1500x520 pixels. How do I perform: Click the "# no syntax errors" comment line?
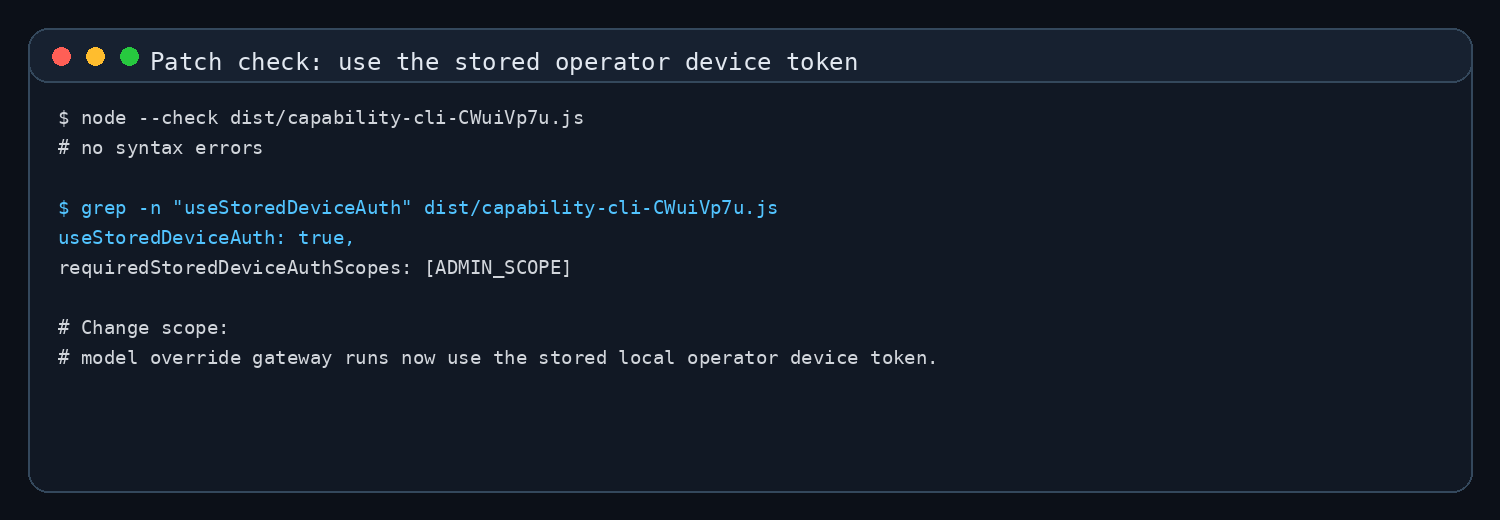160,148
